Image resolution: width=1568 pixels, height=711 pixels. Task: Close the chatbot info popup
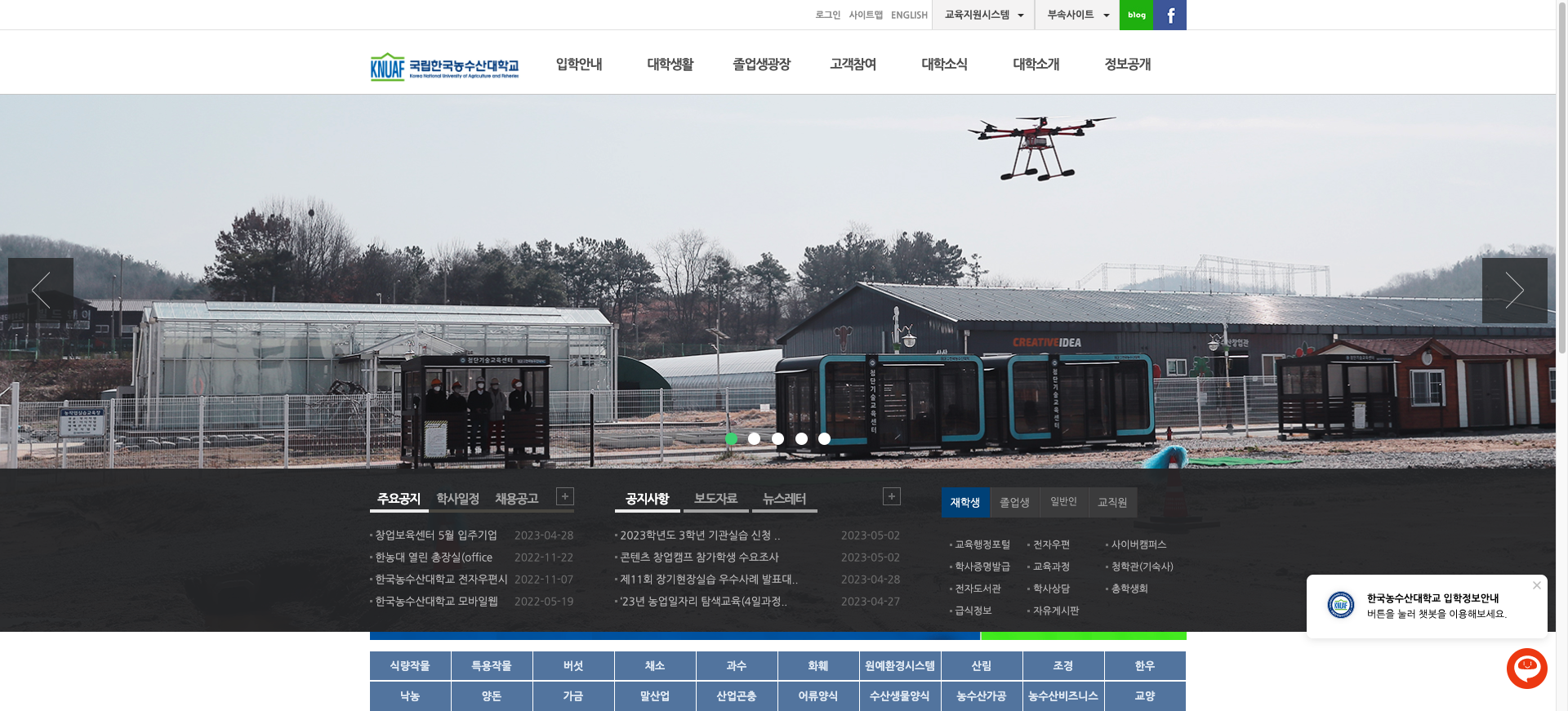(x=1536, y=585)
